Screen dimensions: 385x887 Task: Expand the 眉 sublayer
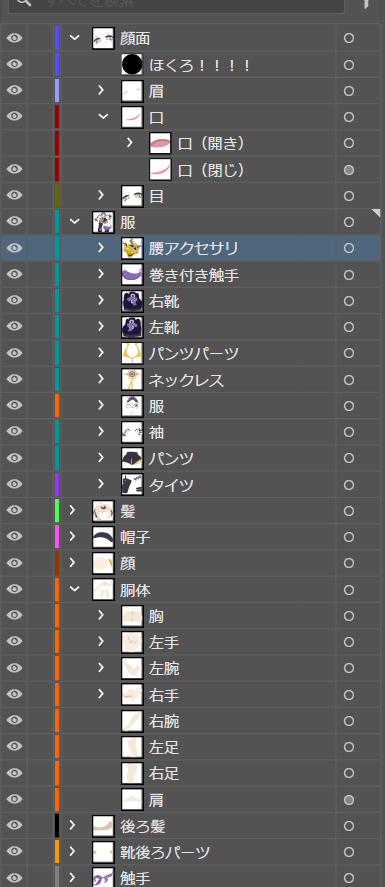tap(101, 91)
